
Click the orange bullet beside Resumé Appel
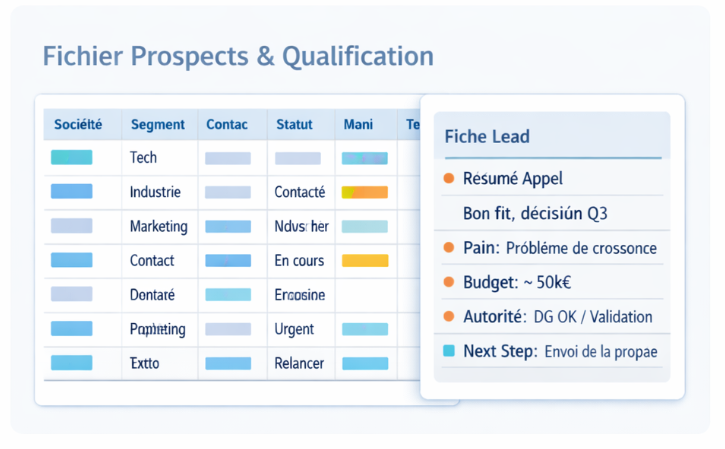(448, 179)
